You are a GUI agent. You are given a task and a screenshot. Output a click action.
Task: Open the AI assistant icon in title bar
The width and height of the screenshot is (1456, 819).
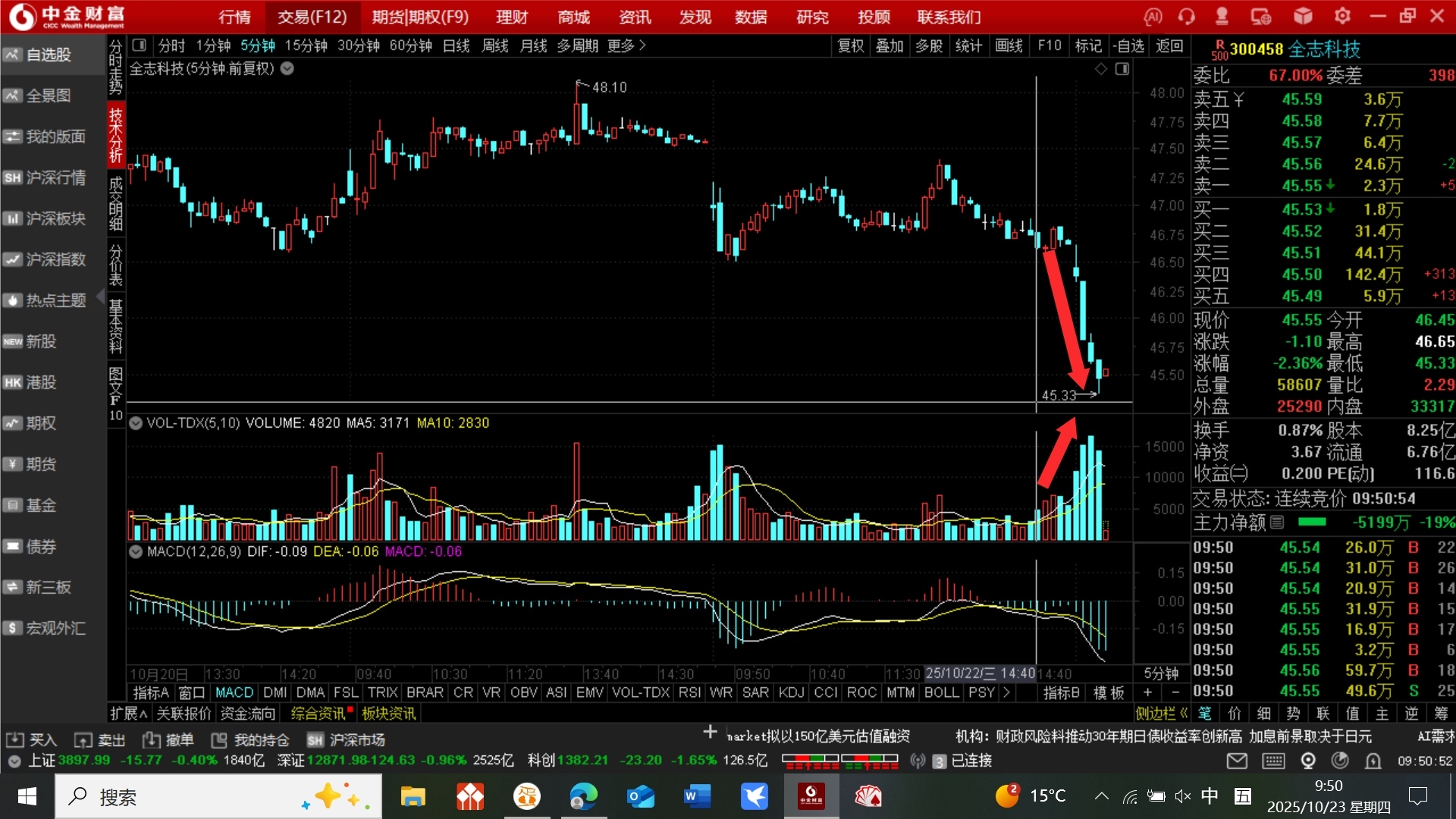click(1153, 17)
